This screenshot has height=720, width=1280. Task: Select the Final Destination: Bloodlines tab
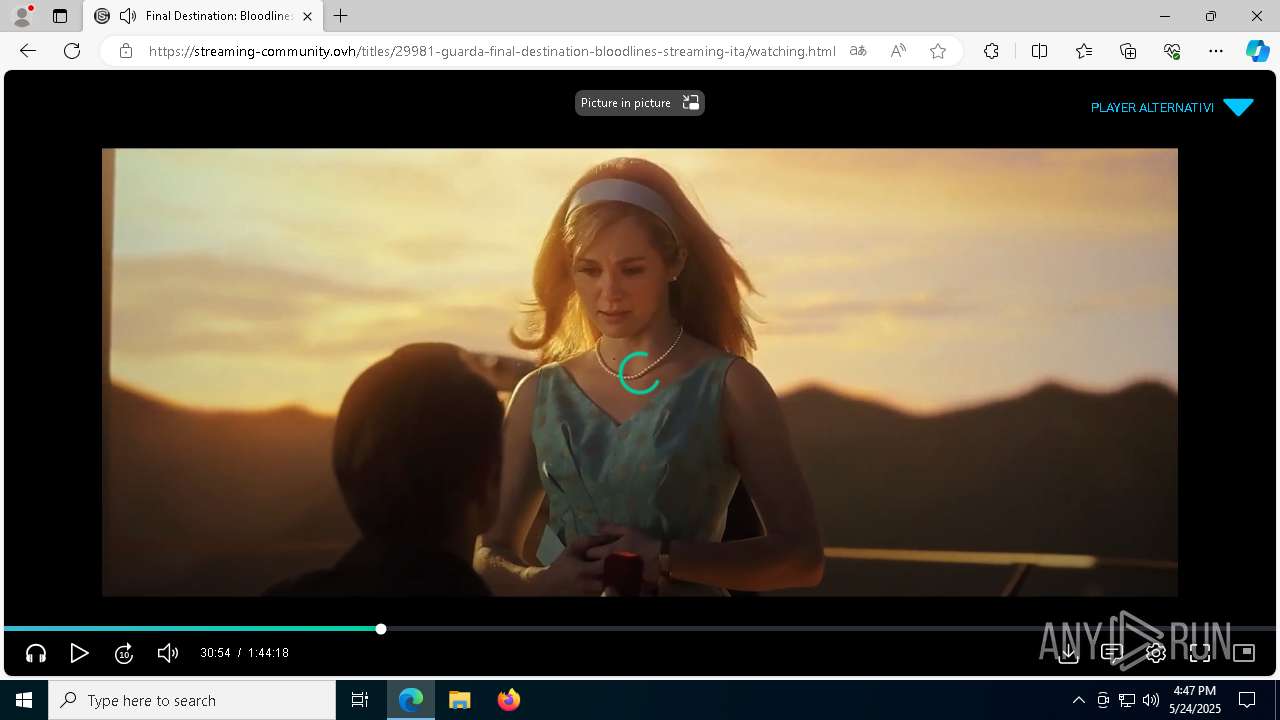coord(203,16)
